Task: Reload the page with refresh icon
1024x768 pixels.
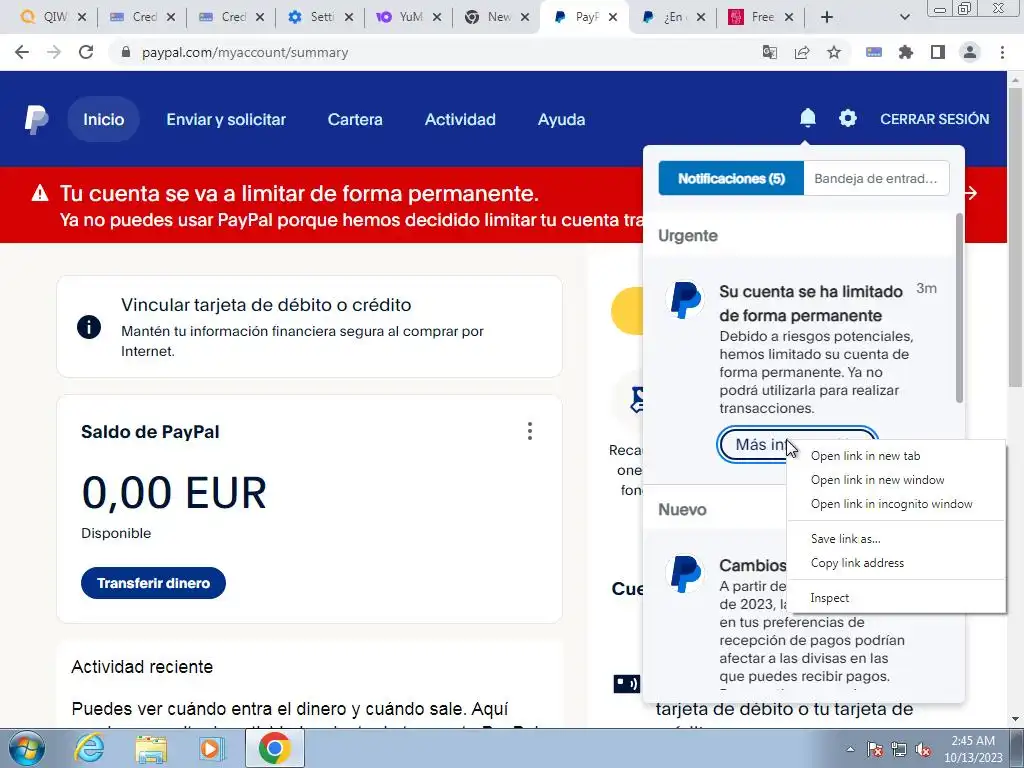Action: pos(86,52)
